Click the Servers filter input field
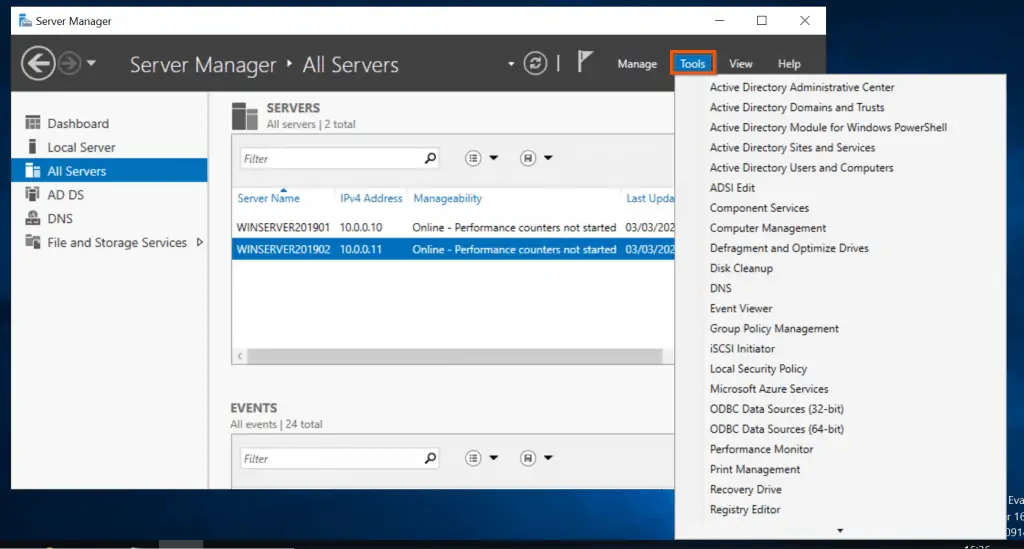This screenshot has height=549, width=1024. 330,159
